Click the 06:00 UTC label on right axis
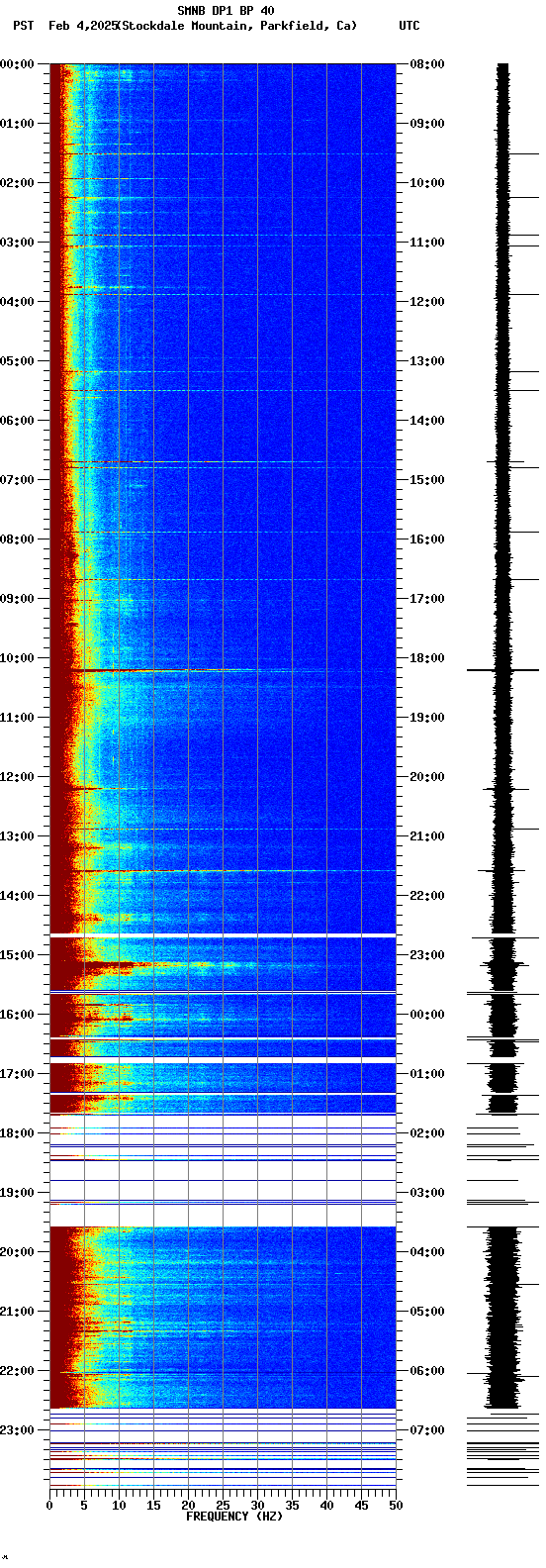The height and width of the screenshot is (1568, 546). tap(427, 1371)
